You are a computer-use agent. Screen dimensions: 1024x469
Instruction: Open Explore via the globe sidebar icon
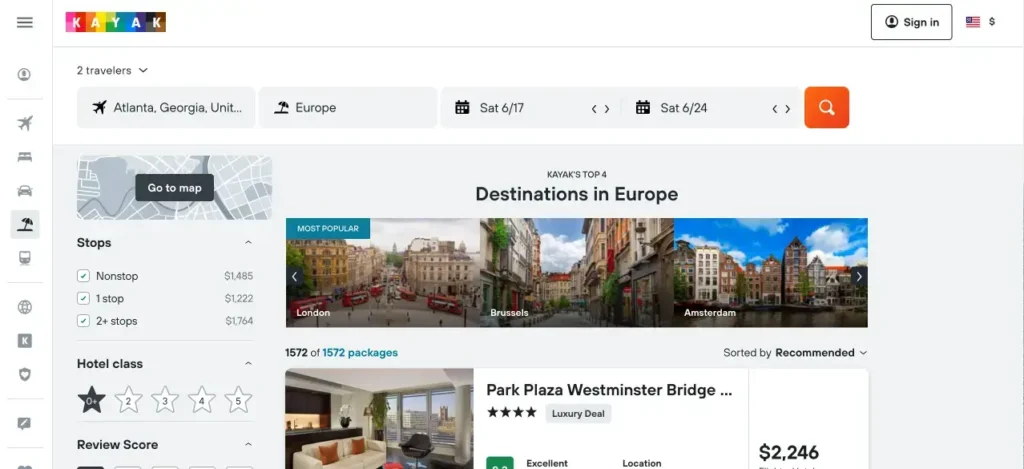(x=25, y=307)
